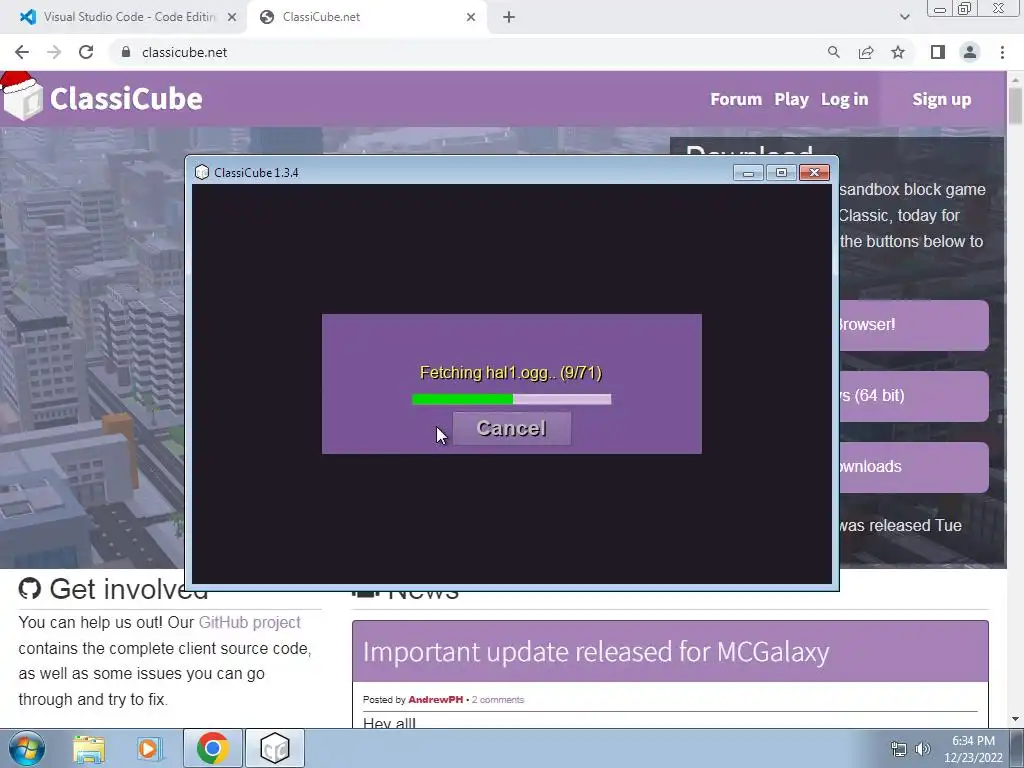Expand the tab search dropdown arrow
Image resolution: width=1024 pixels, height=768 pixels.
click(904, 17)
